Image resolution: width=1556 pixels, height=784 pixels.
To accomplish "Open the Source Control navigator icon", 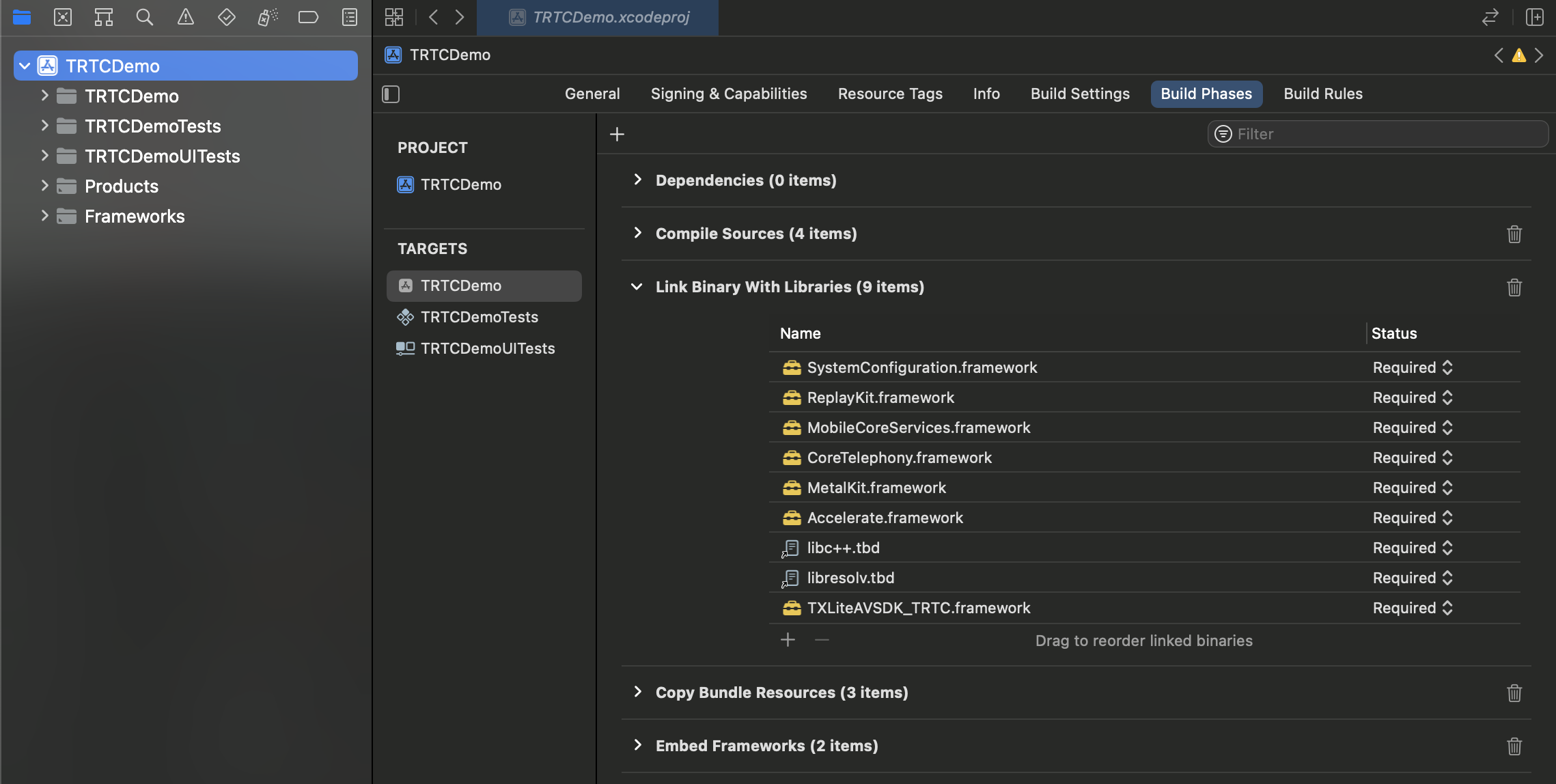I will point(63,17).
